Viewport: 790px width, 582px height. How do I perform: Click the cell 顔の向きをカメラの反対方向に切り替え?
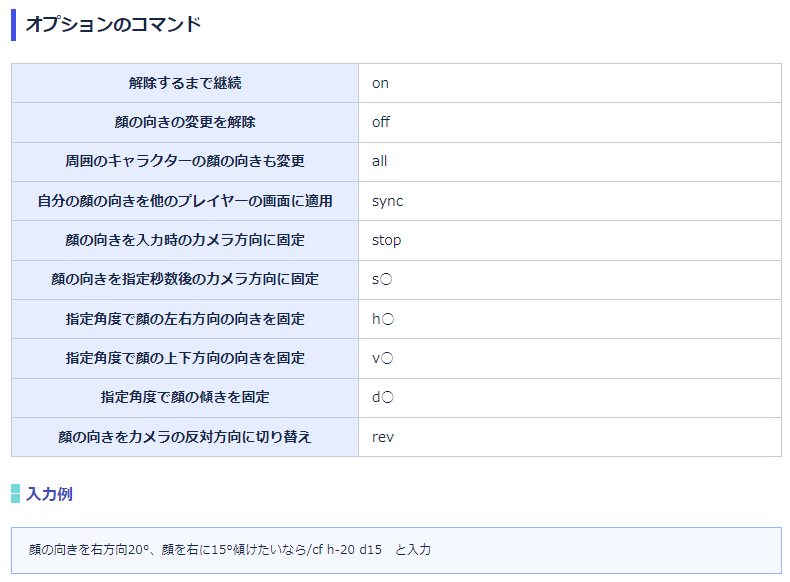pyautogui.click(x=185, y=437)
